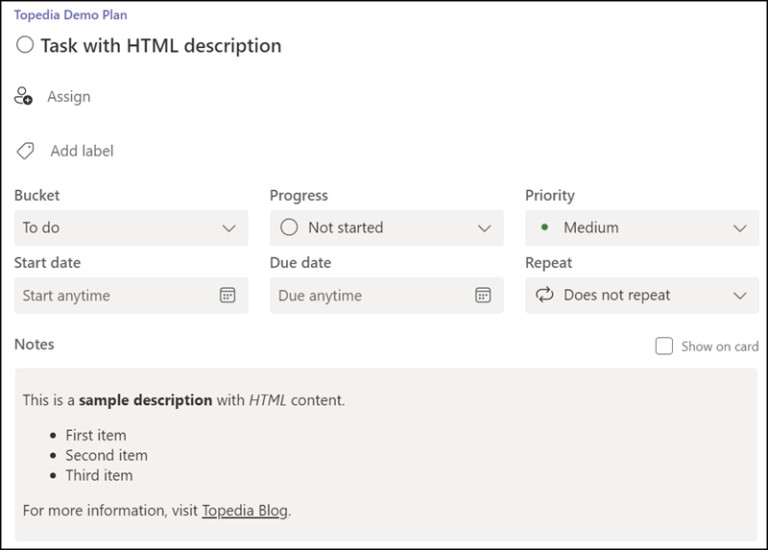Open the Priority dropdown showing Medium
The image size is (768, 550).
[642, 228]
